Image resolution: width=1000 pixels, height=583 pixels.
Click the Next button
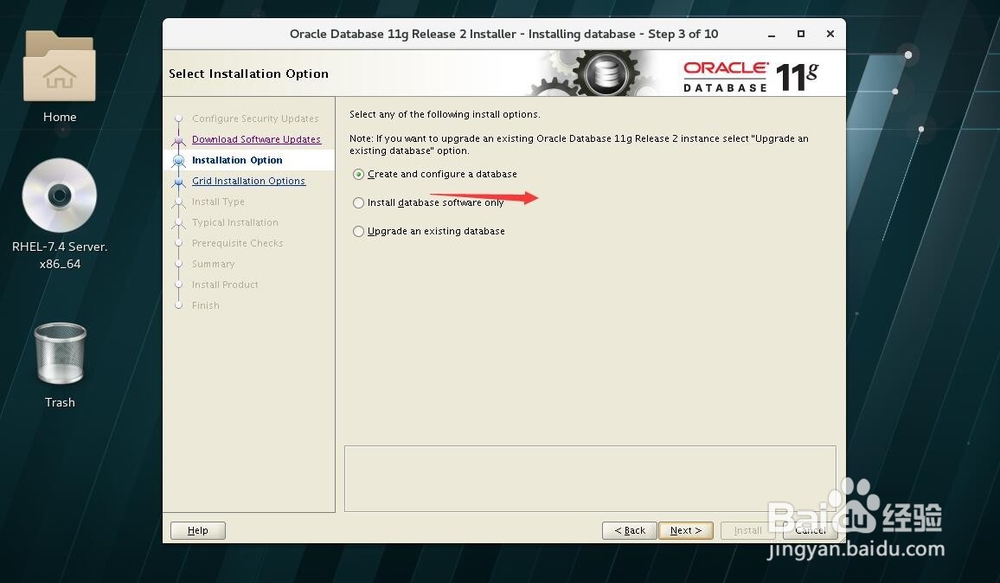tap(686, 530)
